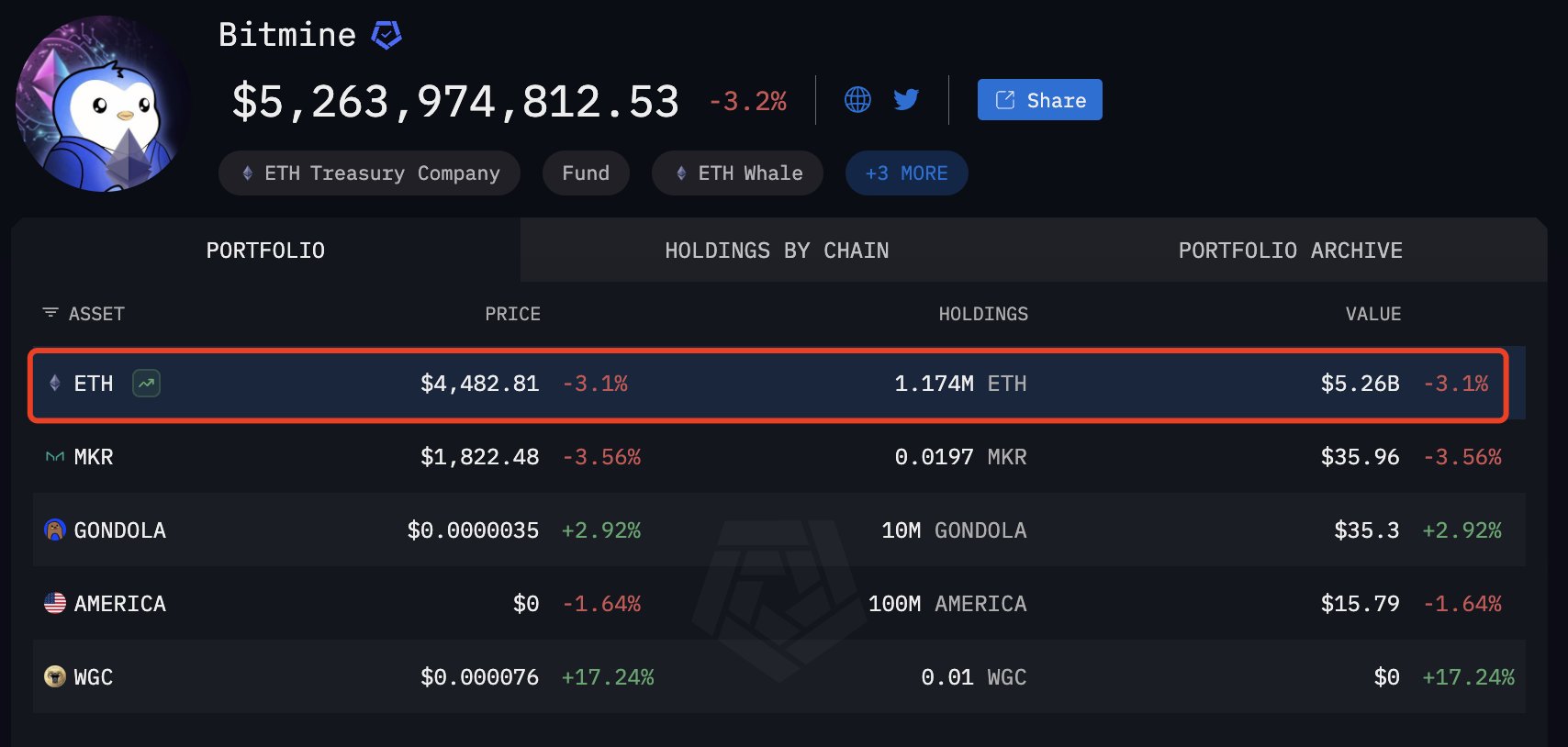Viewport: 1568px width, 747px height.
Task: Click the Share button
Action: pos(1039,99)
